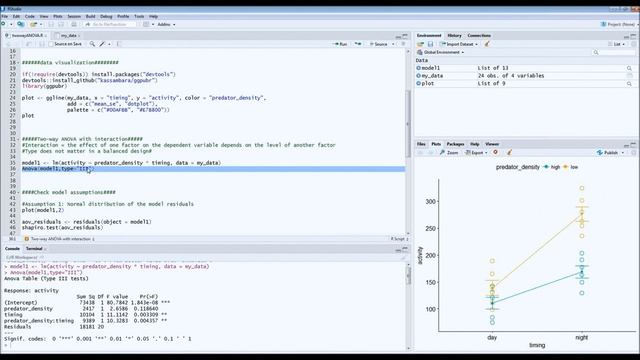Viewport: 640px width, 360px height.
Task: Click the Load workspace icon in Environment pane
Action: (x=420, y=44)
